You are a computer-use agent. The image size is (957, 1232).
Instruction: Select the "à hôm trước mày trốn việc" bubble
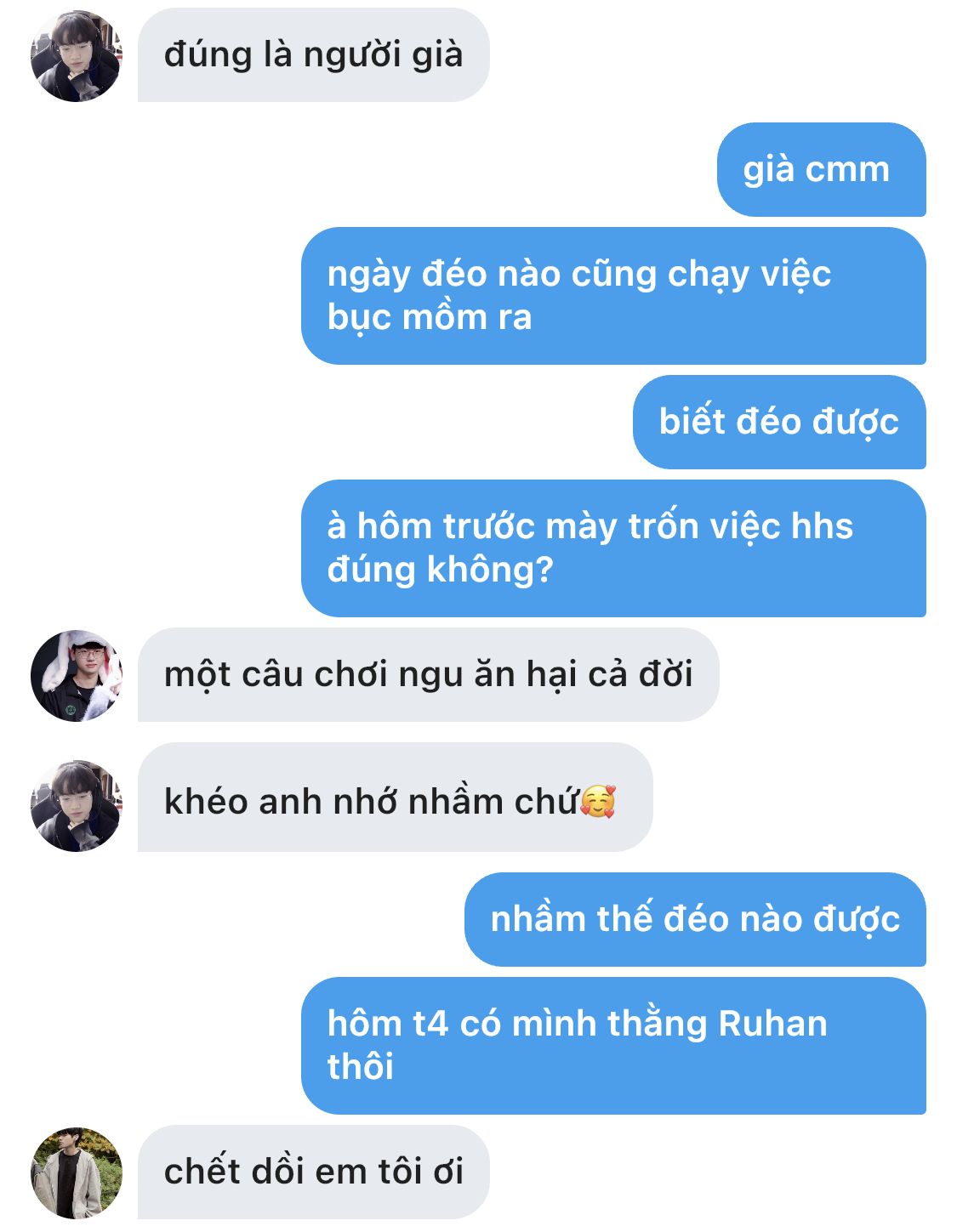(613, 548)
